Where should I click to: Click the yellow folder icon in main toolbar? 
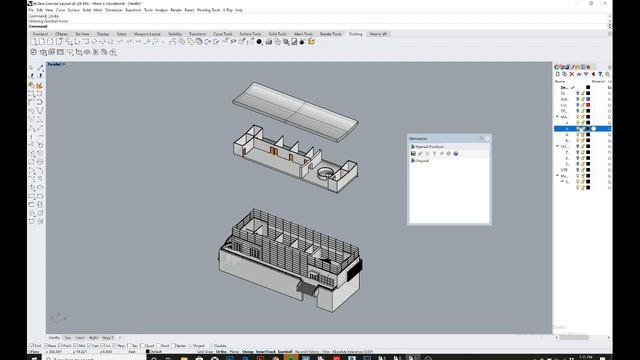tap(311, 42)
